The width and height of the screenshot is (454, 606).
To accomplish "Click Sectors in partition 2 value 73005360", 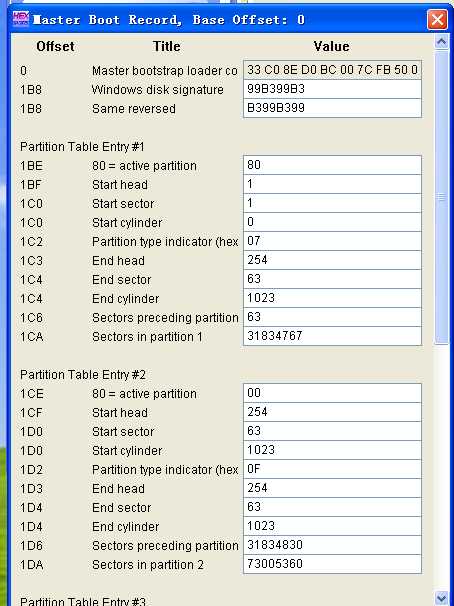I will click(332, 564).
